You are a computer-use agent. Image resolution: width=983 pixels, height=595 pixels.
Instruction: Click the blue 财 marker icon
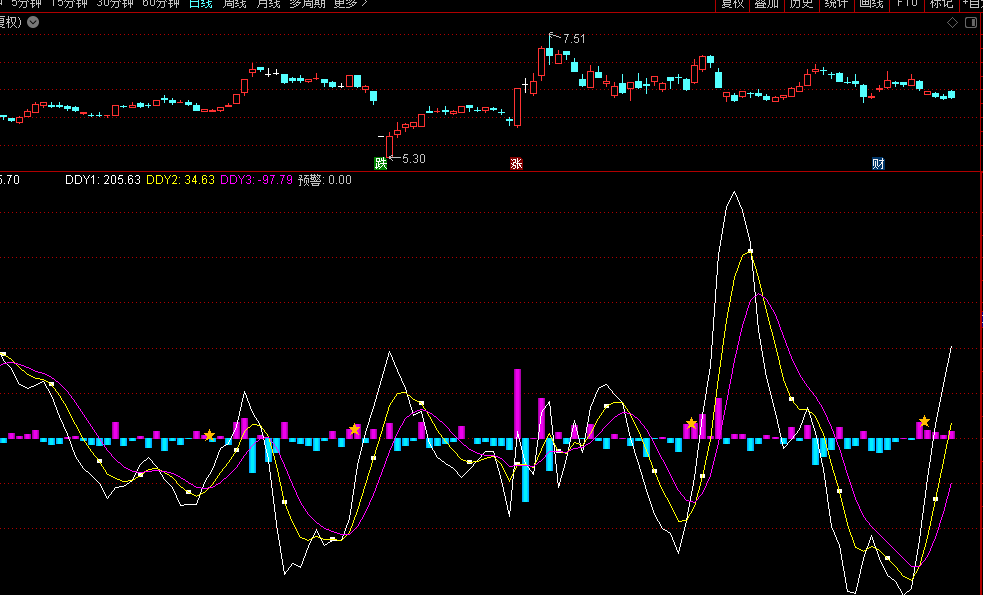878,164
